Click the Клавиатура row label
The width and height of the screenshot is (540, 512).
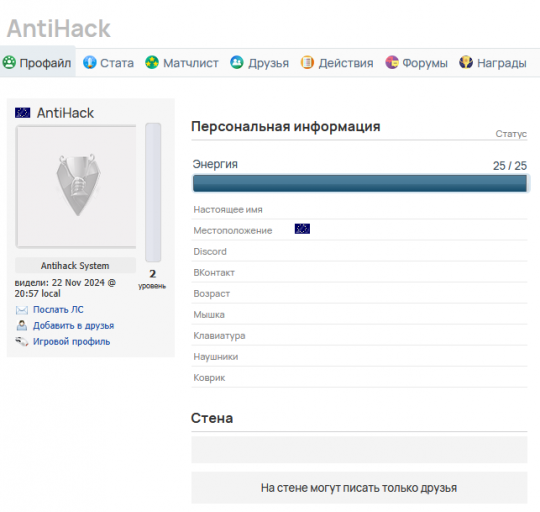tap(219, 335)
